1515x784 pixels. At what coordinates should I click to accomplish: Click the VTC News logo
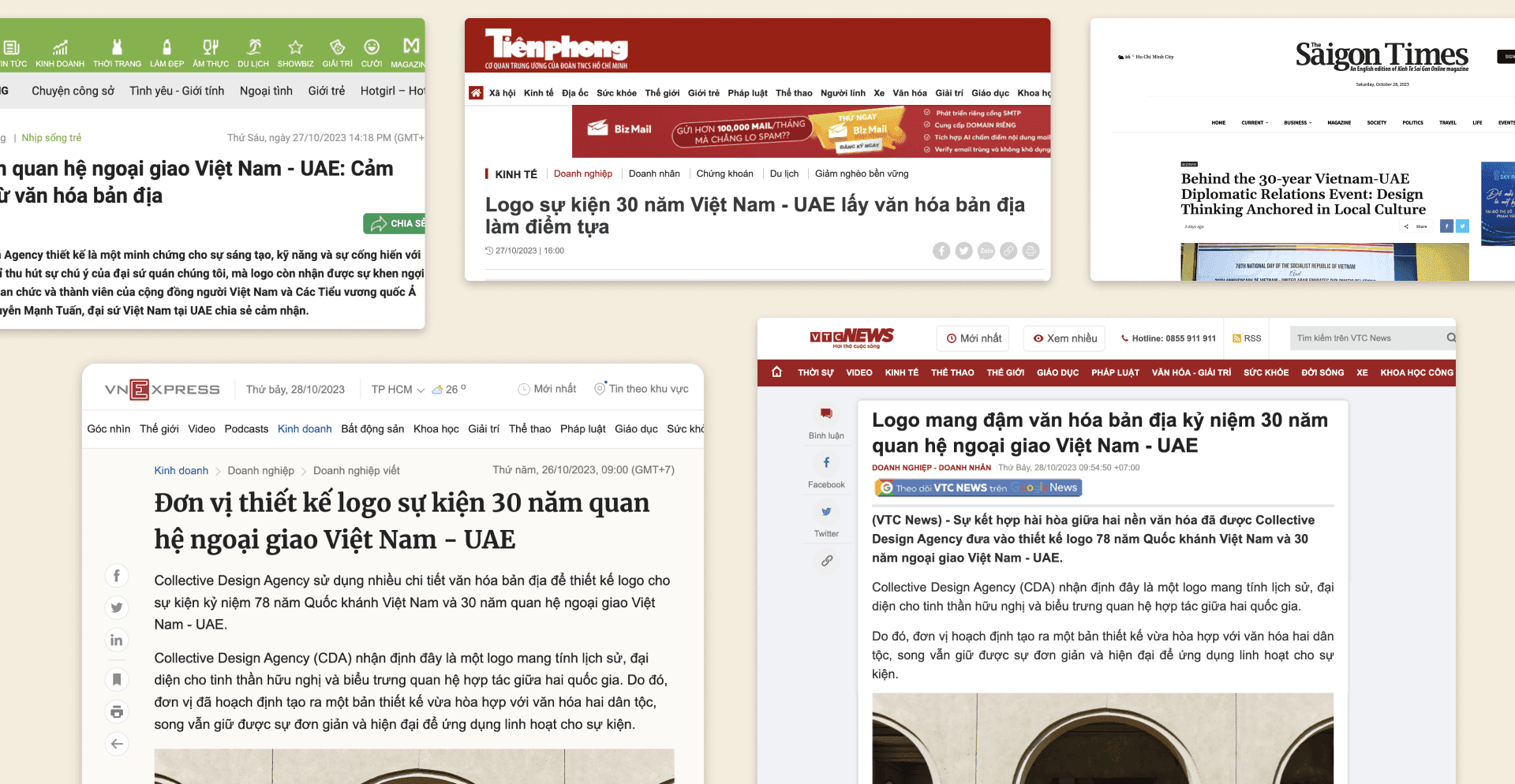(x=851, y=338)
